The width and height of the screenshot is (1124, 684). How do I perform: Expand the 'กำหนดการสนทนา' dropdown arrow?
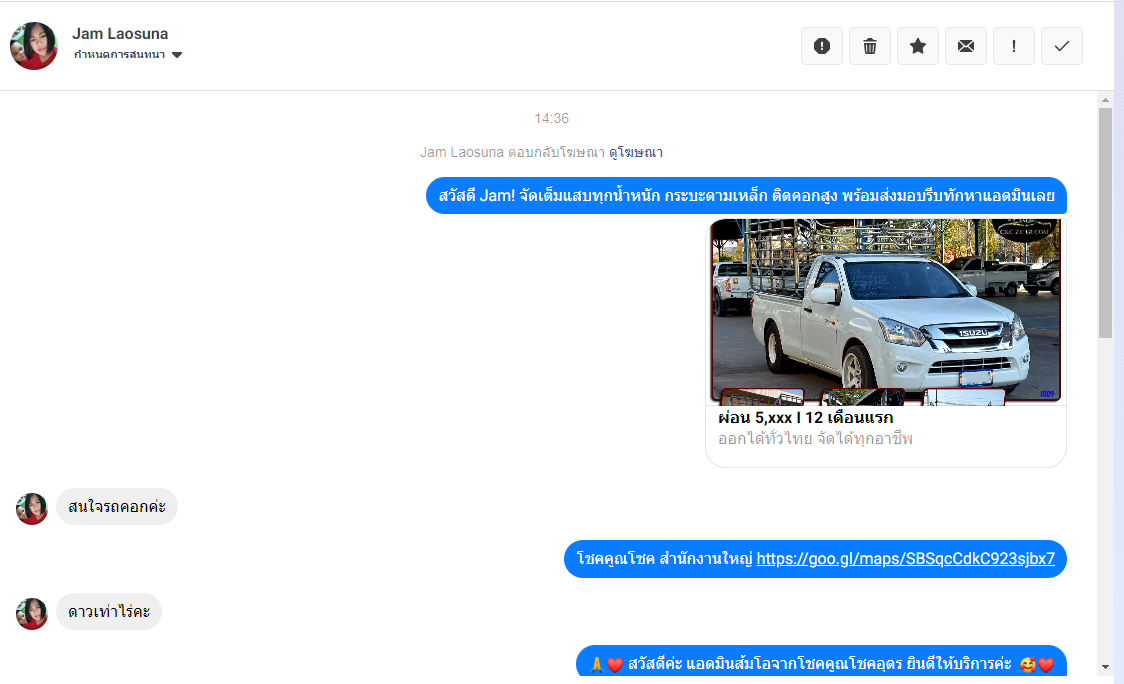pos(177,55)
